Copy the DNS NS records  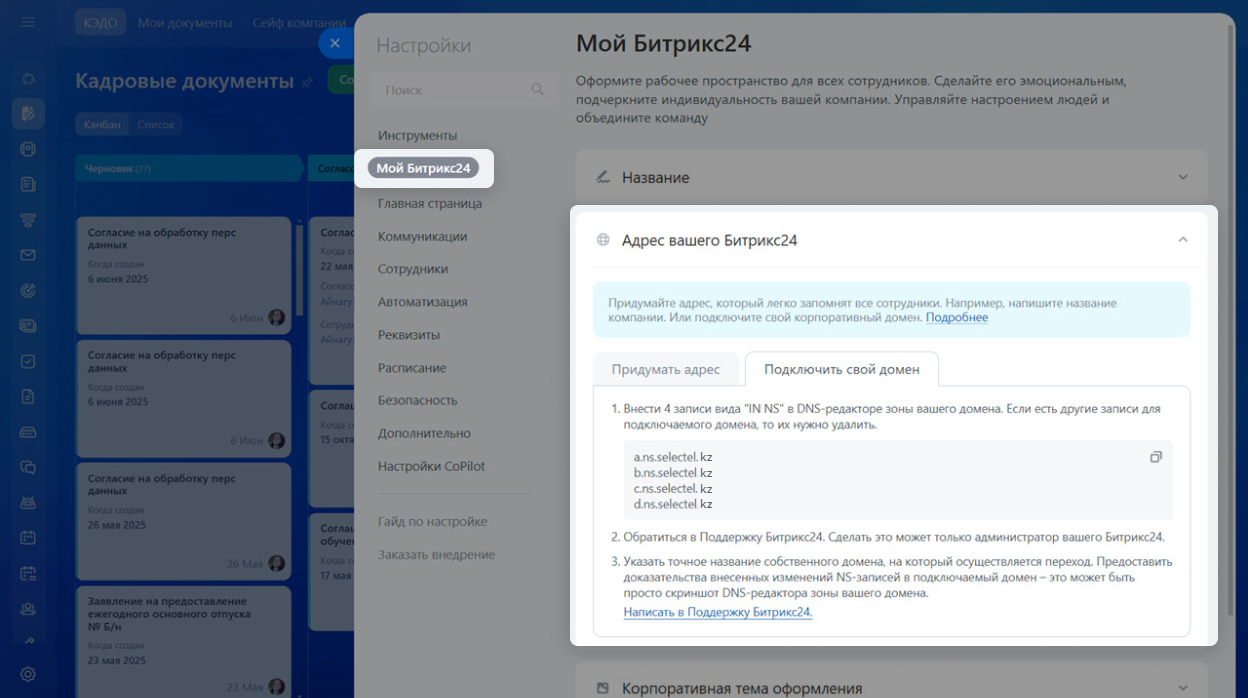[x=1156, y=457]
